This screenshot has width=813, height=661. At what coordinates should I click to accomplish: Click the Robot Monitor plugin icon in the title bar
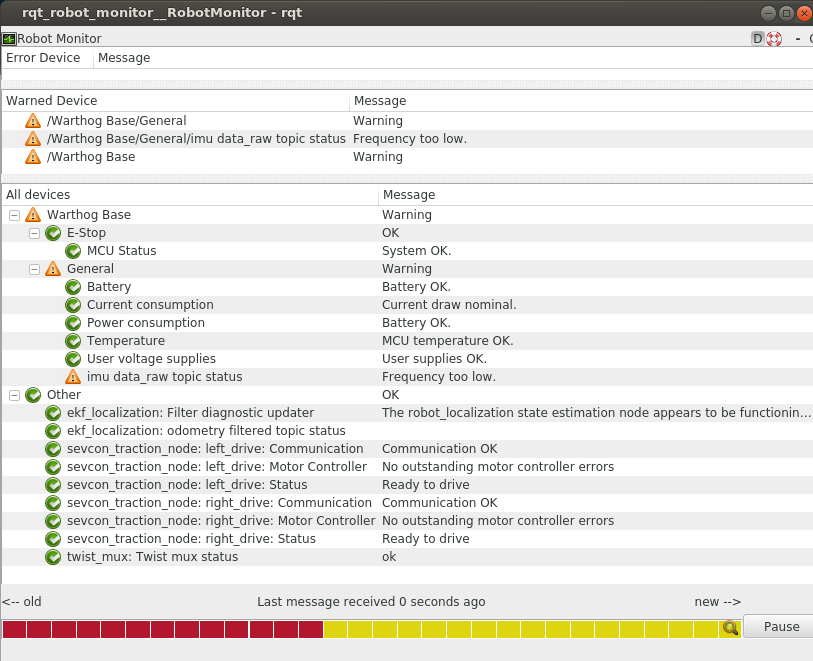(x=9, y=39)
